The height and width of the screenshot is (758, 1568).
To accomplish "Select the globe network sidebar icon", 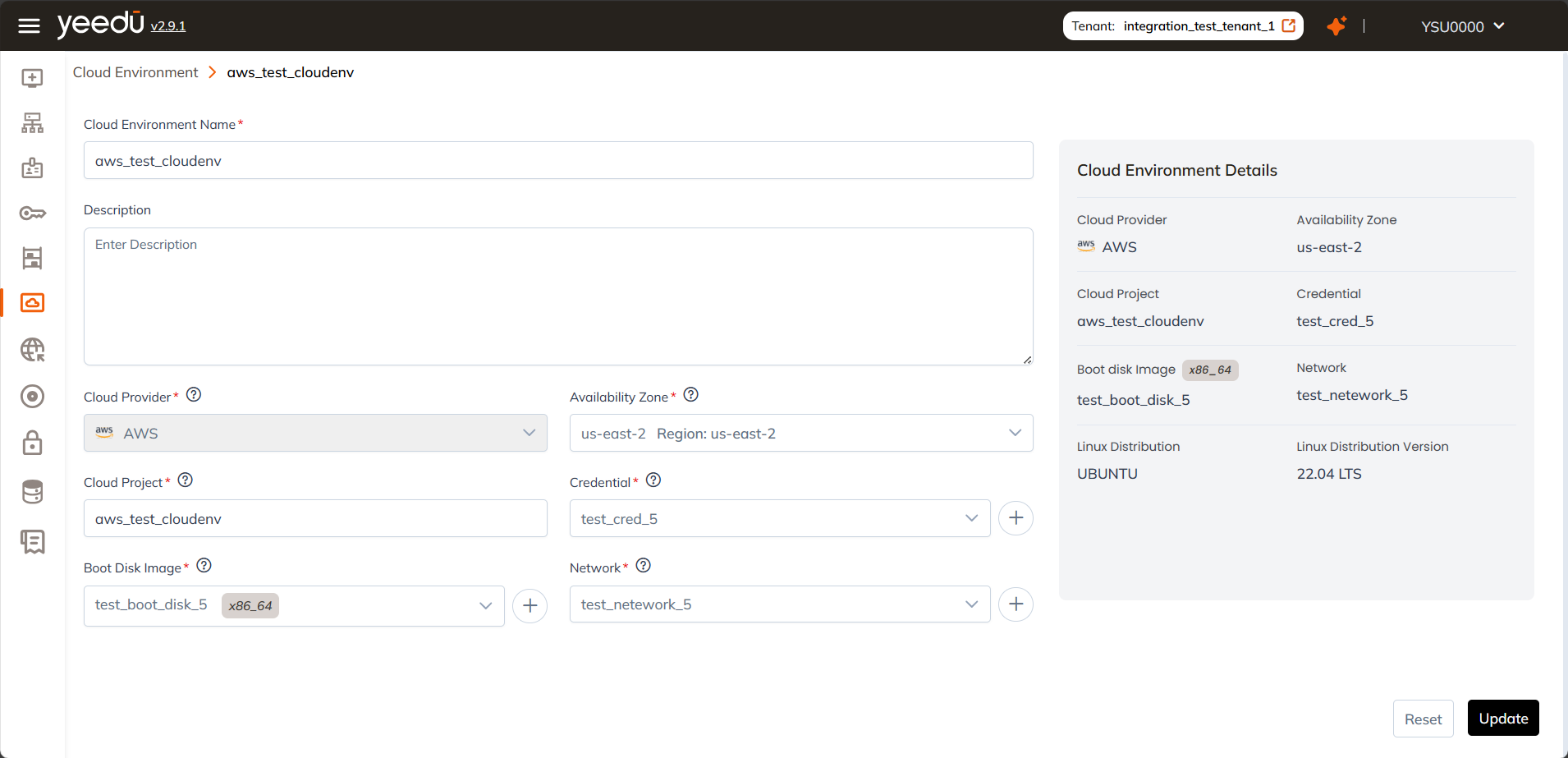I will (x=32, y=349).
